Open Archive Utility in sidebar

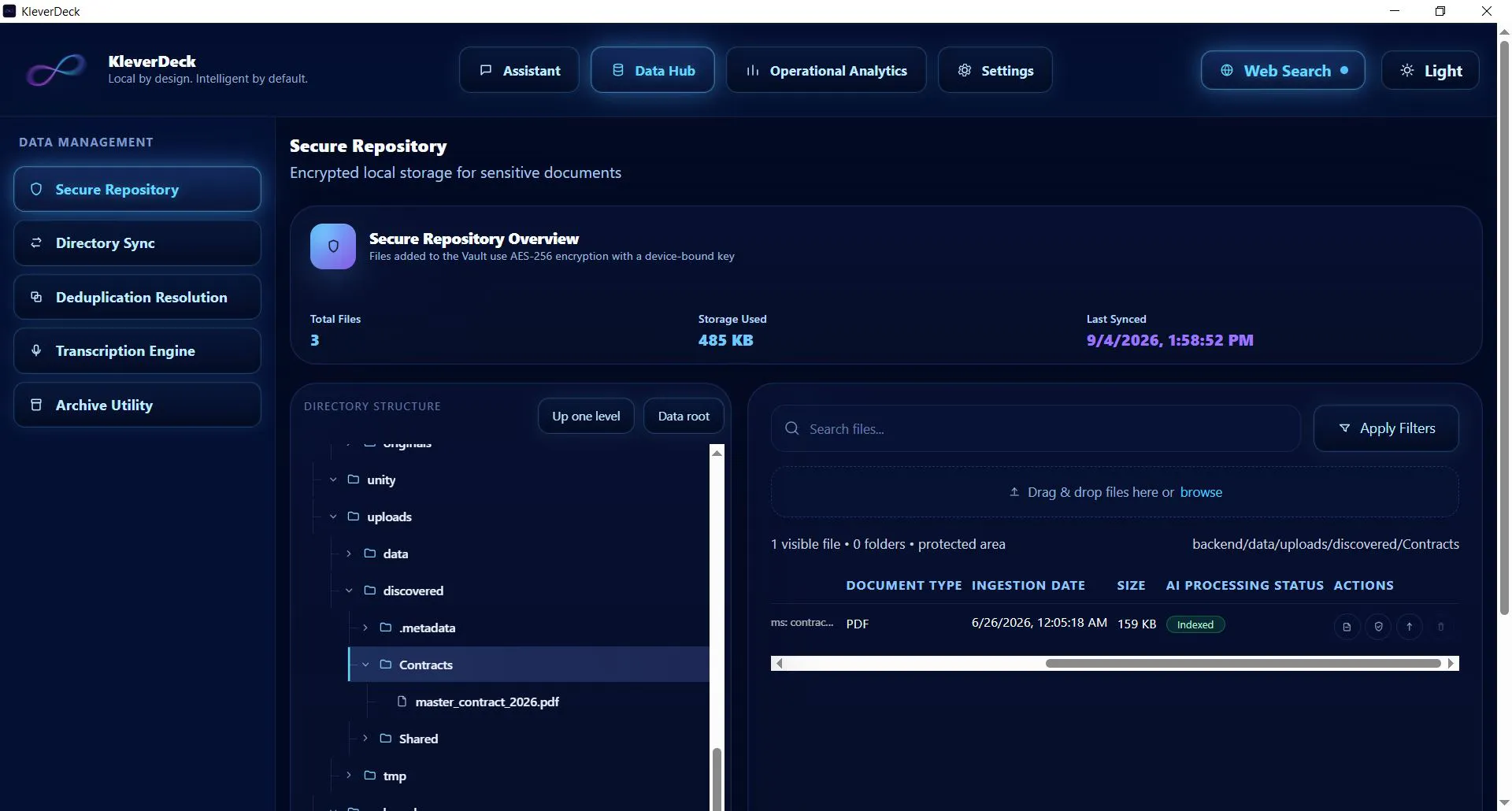click(137, 405)
